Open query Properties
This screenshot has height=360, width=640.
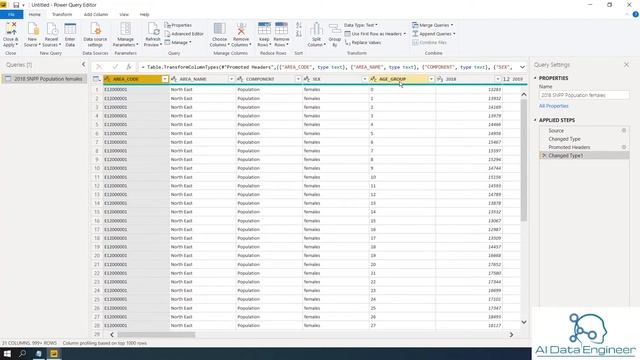(x=178, y=25)
